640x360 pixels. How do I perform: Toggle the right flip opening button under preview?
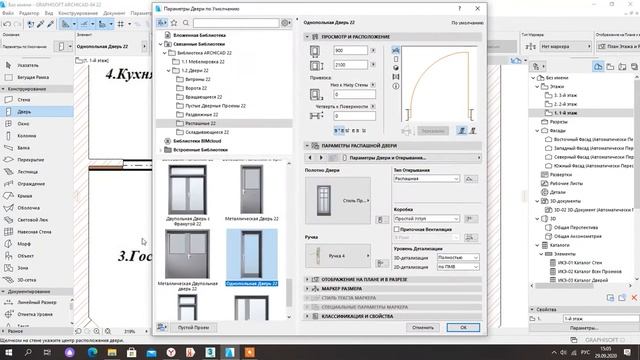click(473, 131)
